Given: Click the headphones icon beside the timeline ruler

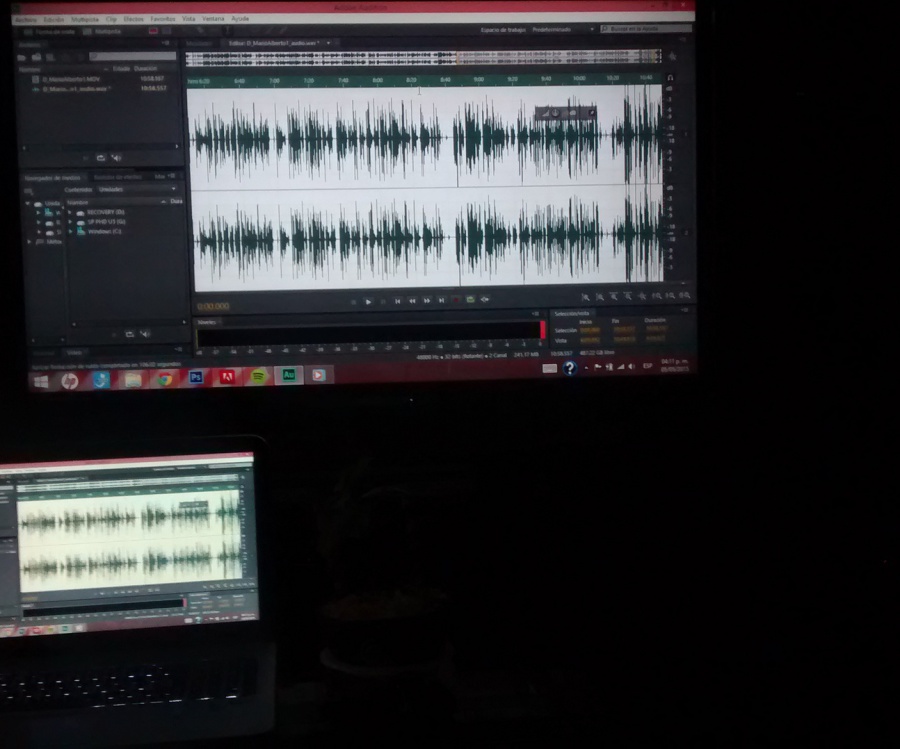Looking at the screenshot, I should (670, 78).
